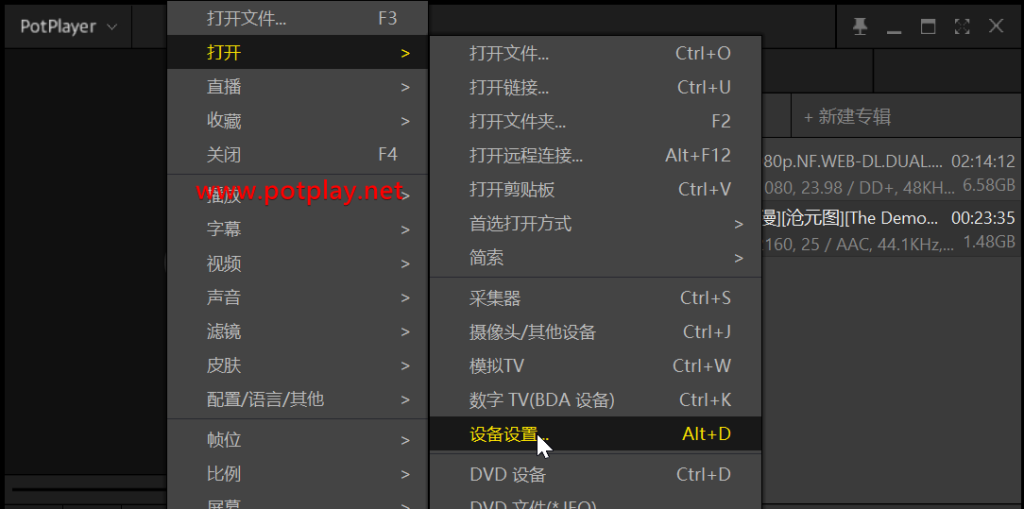
Task: Expand the 比例 submenu
Action: click(x=298, y=474)
